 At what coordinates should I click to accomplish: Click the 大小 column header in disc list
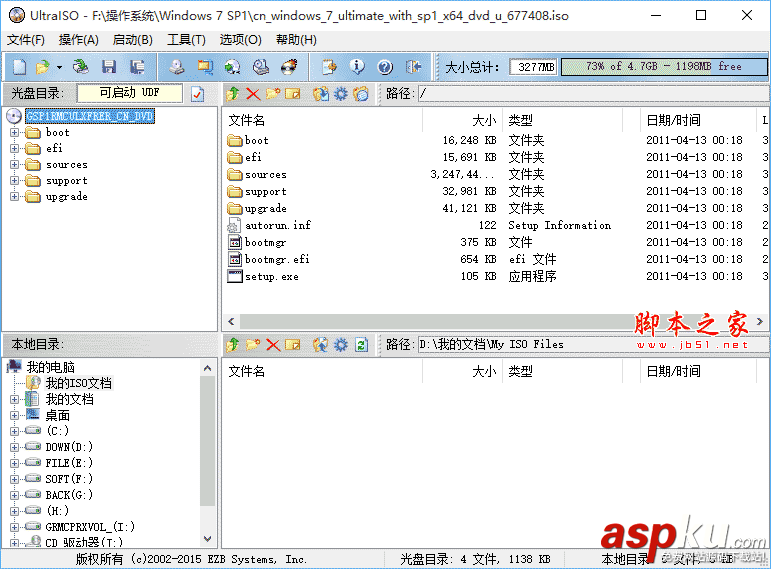(462, 120)
